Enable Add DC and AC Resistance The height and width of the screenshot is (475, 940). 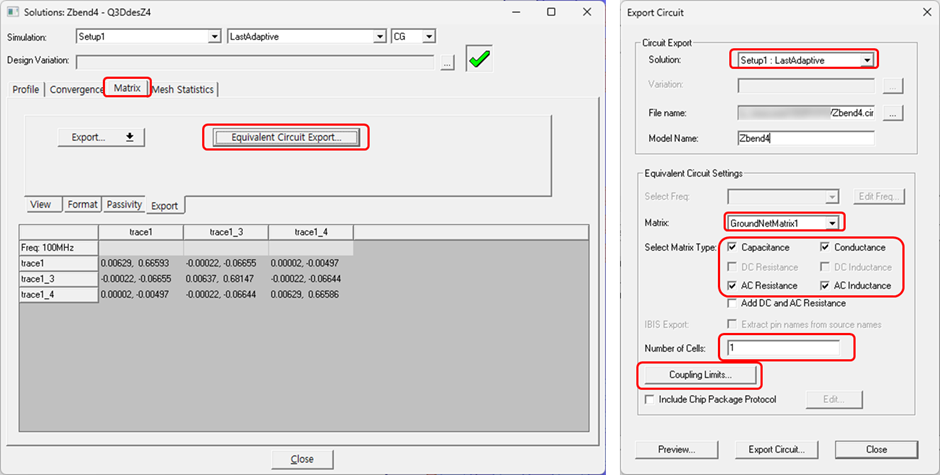click(734, 303)
